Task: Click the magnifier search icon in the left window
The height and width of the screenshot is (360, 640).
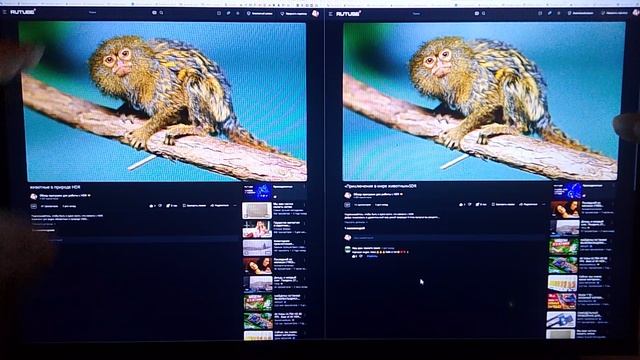Action: click(x=161, y=13)
